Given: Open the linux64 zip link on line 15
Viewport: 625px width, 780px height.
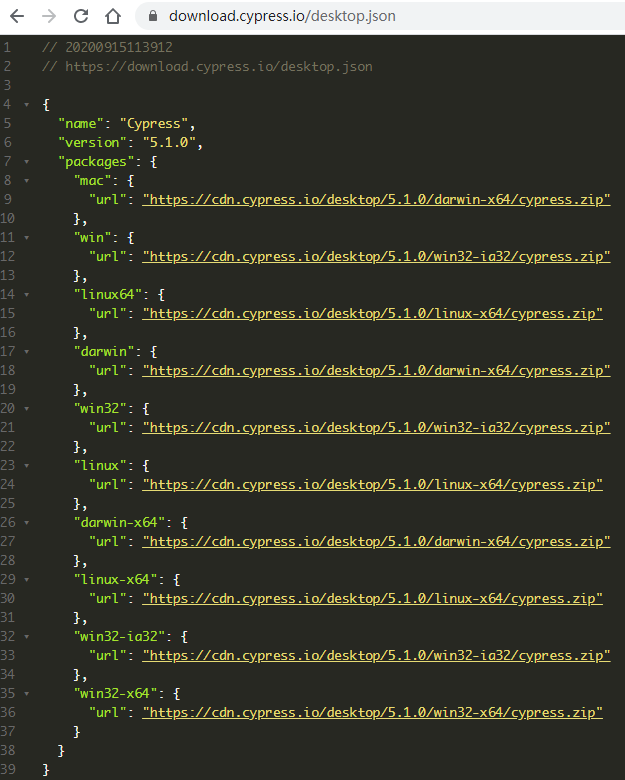Looking at the screenshot, I should (372, 314).
